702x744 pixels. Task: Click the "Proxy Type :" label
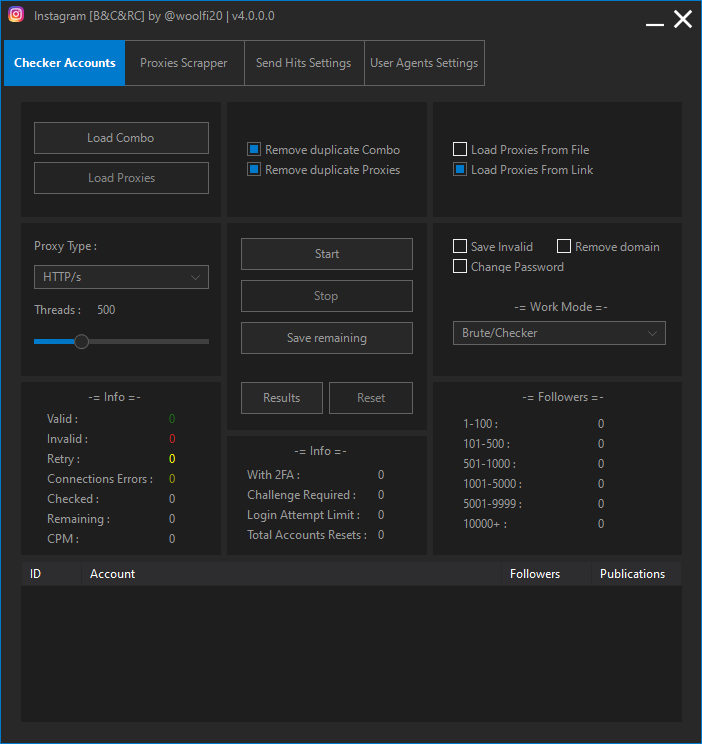(x=66, y=246)
